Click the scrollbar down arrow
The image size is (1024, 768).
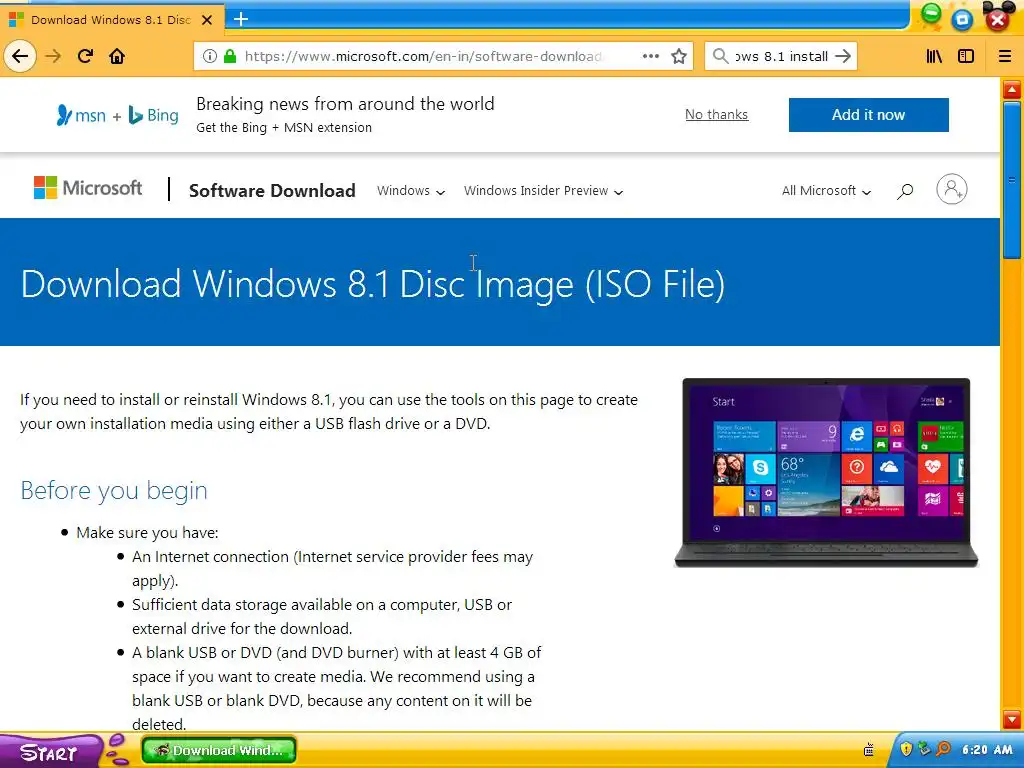click(1012, 720)
